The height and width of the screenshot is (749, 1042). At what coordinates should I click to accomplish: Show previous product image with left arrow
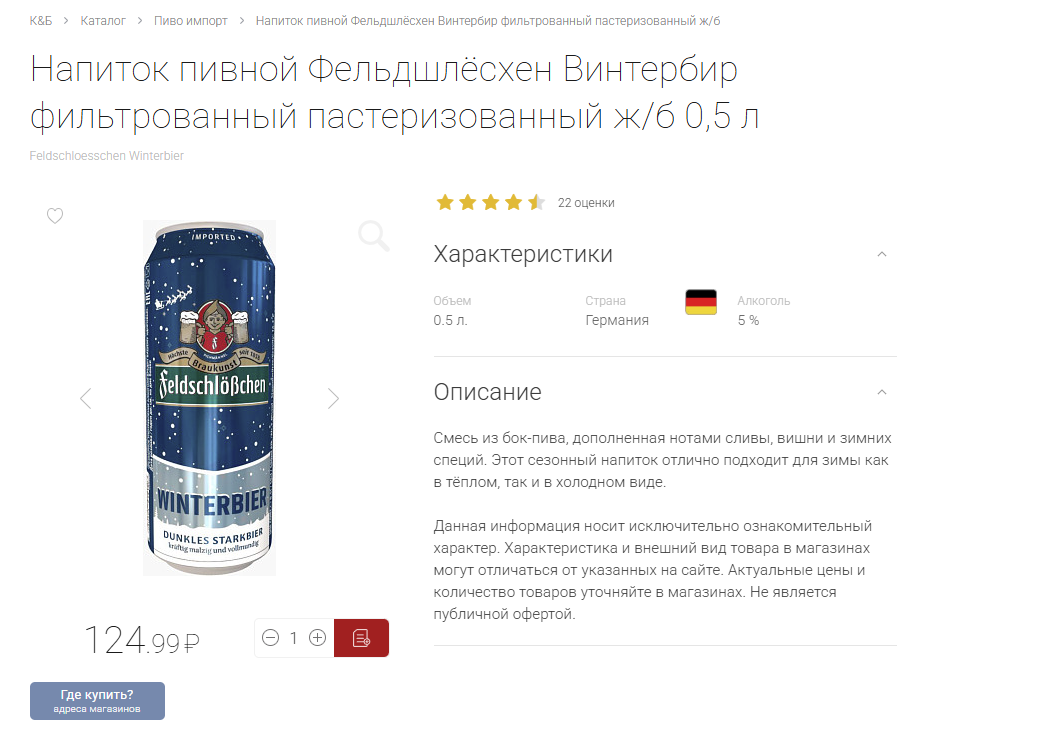[x=86, y=398]
